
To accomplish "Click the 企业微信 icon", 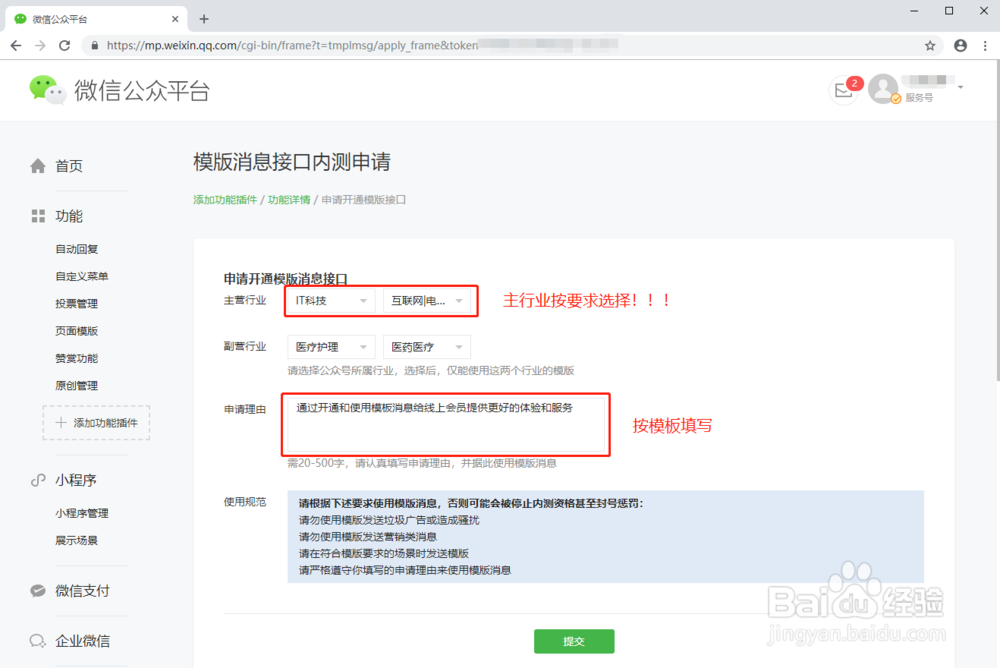I will [x=38, y=641].
